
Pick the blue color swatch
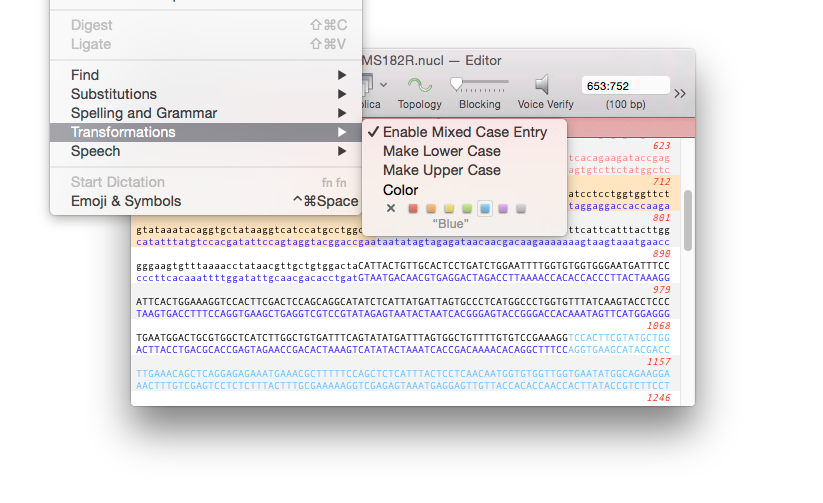[485, 208]
